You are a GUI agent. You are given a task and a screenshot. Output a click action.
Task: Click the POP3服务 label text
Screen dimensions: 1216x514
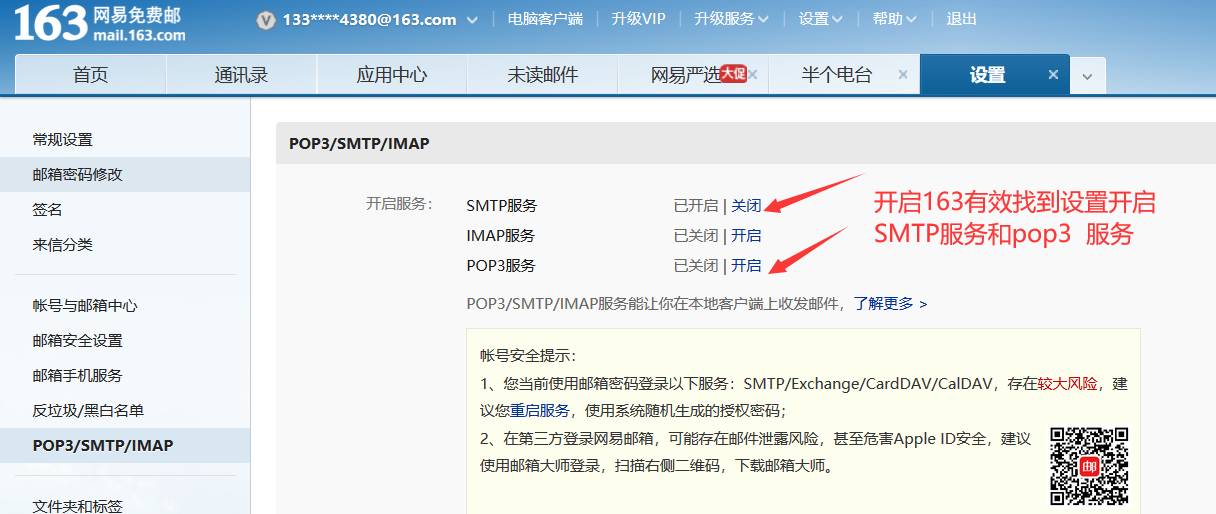point(501,266)
